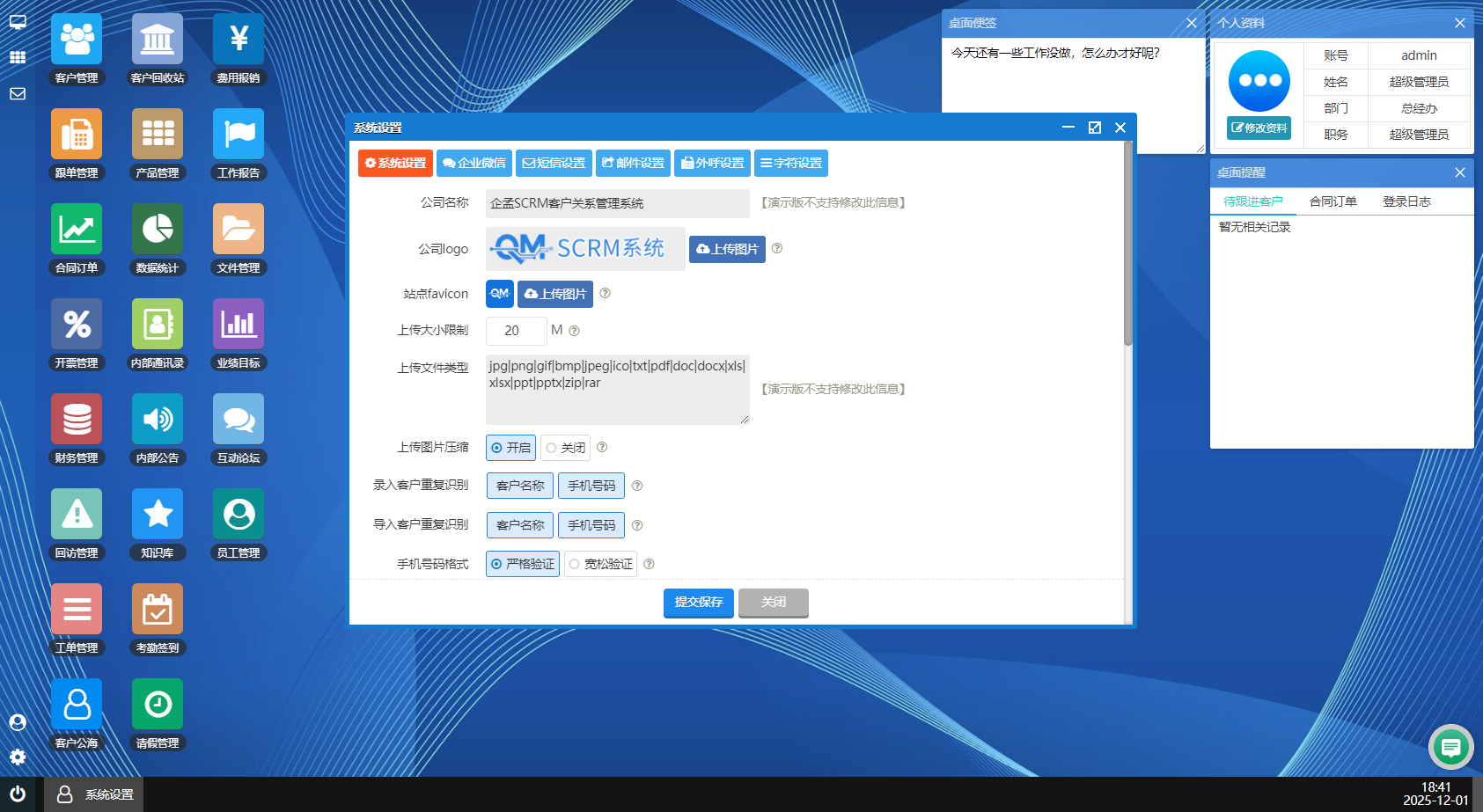The height and width of the screenshot is (812, 1483).
Task: Switch to the 合同订单 reminder tab
Action: click(x=1332, y=201)
